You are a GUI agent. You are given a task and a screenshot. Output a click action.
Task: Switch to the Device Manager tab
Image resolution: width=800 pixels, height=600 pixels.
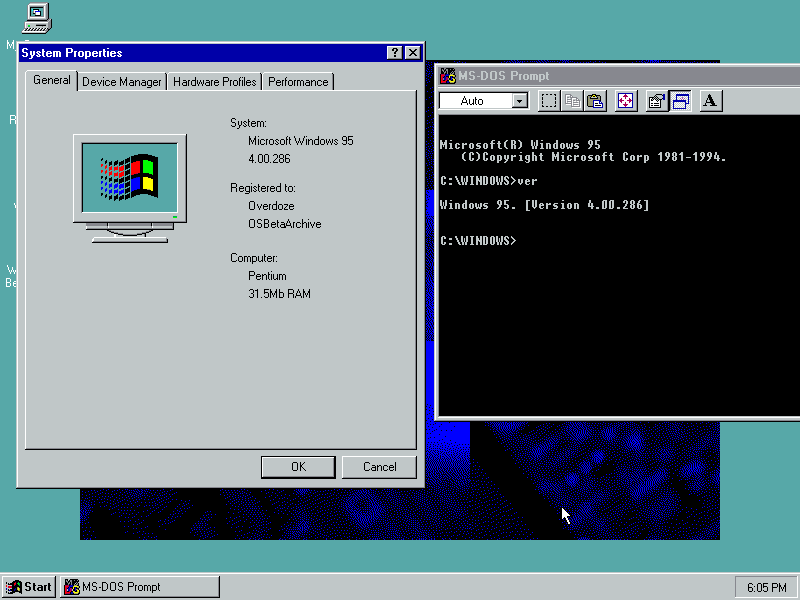[x=121, y=81]
